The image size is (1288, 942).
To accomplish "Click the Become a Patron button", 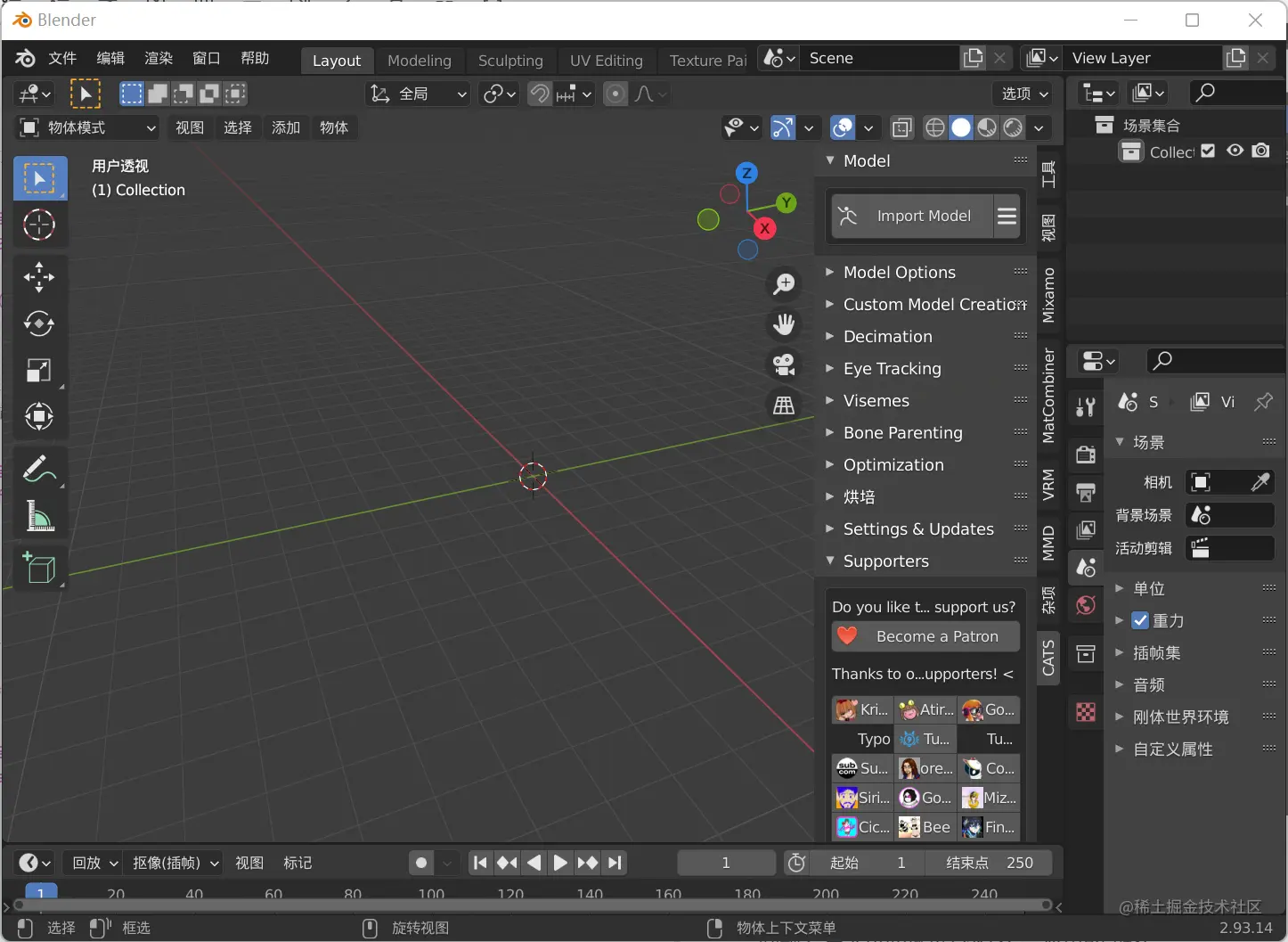I will [x=925, y=636].
